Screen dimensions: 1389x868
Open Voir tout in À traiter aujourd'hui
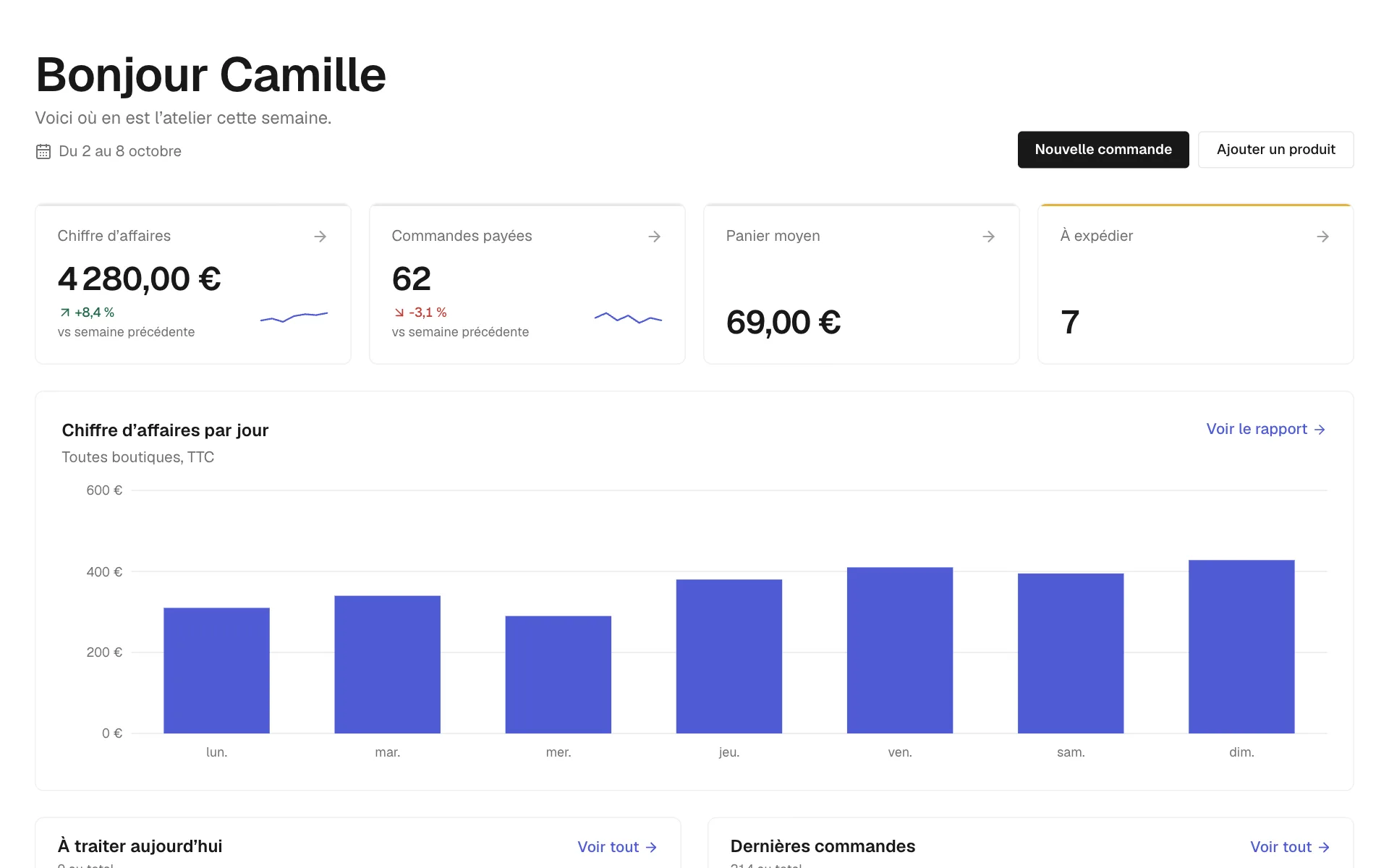617,847
